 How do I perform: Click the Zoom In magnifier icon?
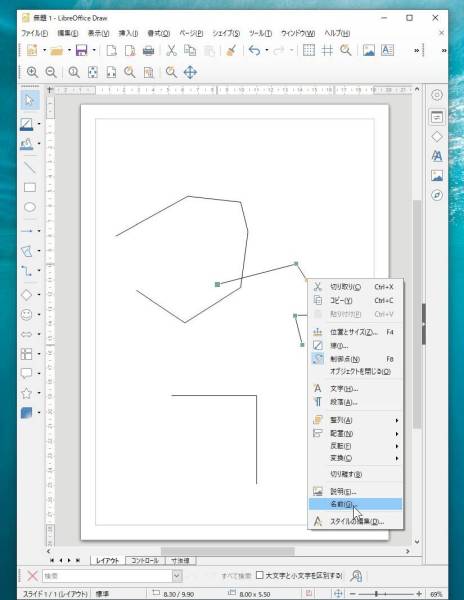[32, 72]
